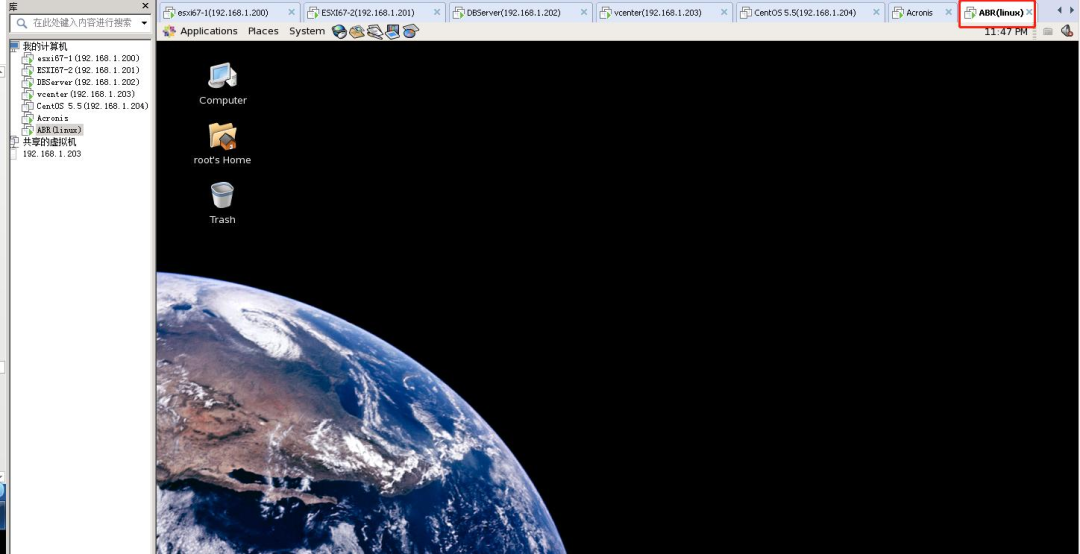Launch the fourth panel launcher monitor icon
The width and height of the screenshot is (1080, 554).
pos(393,31)
